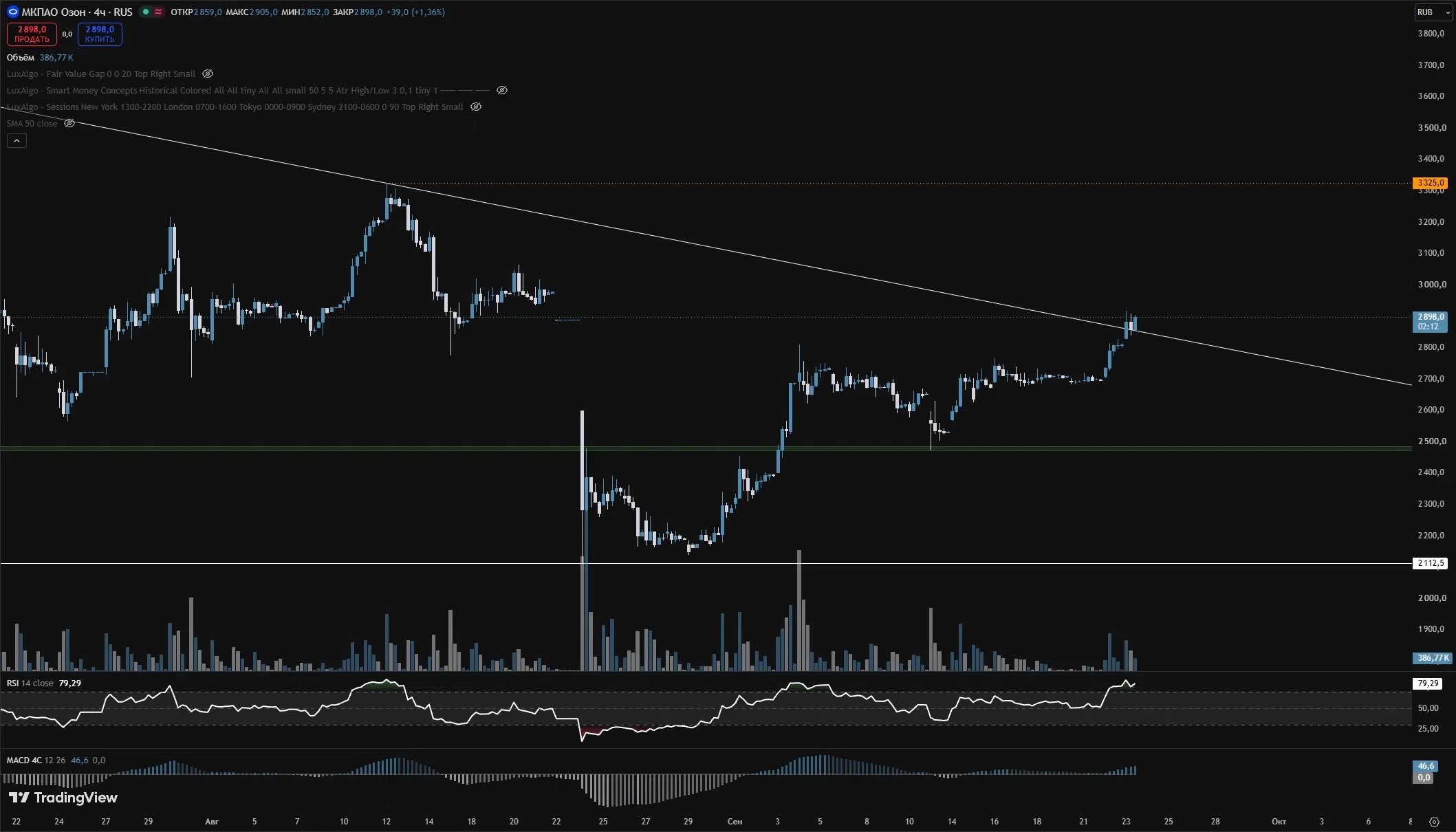Click the 0,0 spread value between buttons
1456x832 pixels.
[x=67, y=34]
